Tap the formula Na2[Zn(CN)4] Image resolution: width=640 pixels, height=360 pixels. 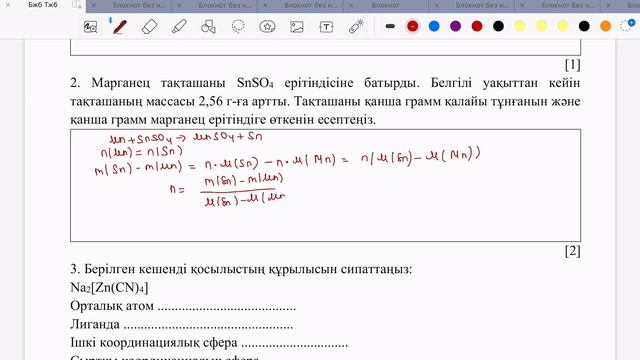[109, 287]
